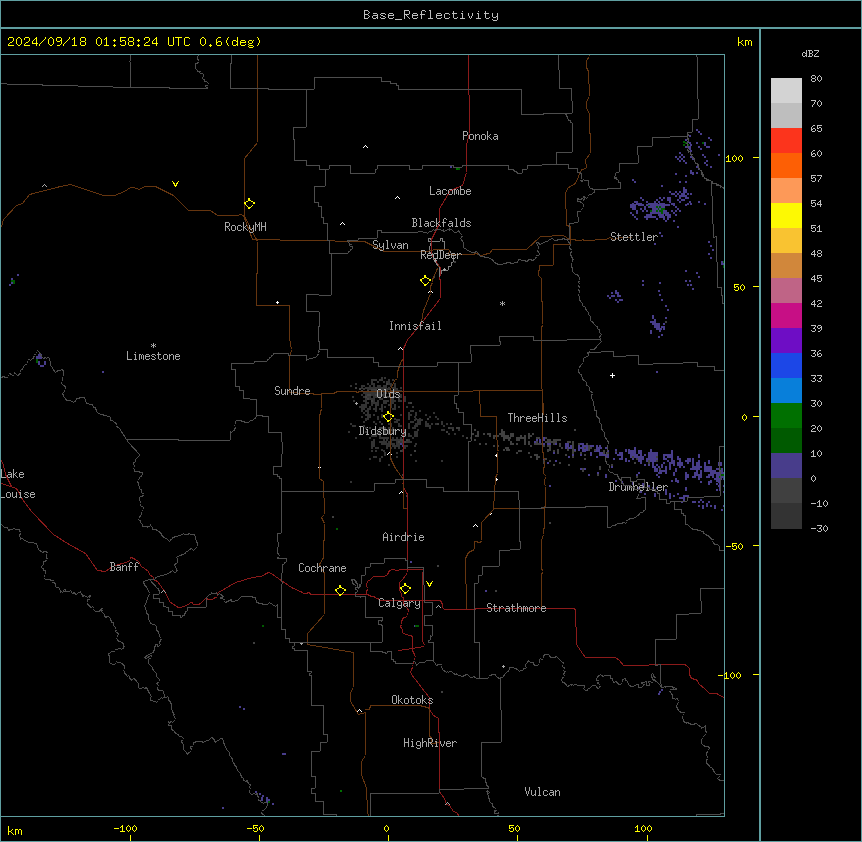Select the yellow diamond marker beside Cochrane

[x=340, y=590]
